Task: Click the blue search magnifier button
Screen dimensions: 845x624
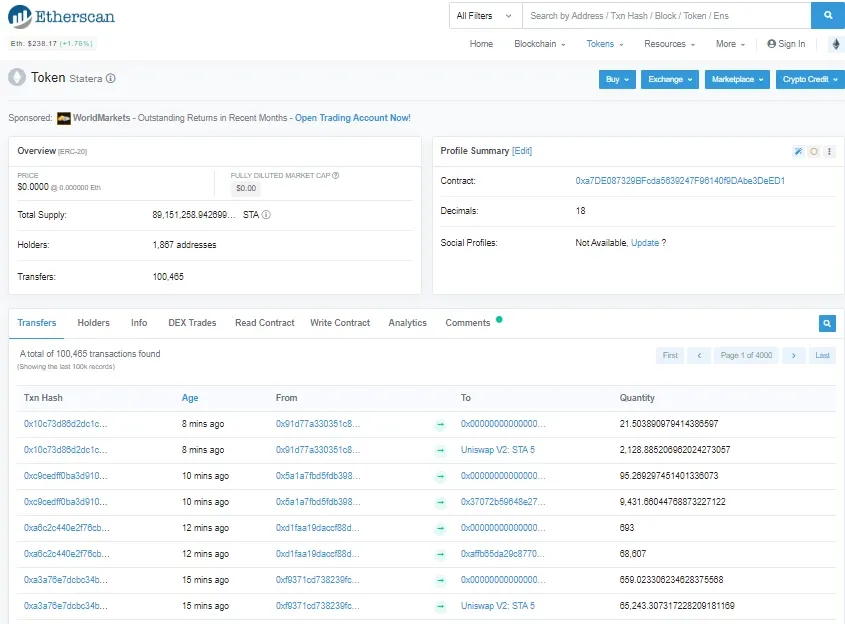Action: tap(828, 16)
